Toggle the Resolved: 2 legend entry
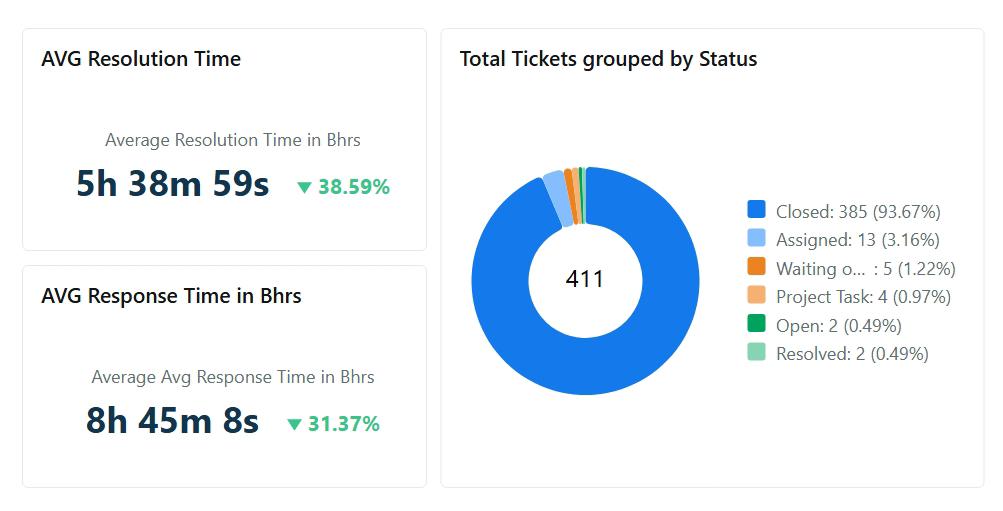Screen dimensions: 1003x511 [851, 353]
